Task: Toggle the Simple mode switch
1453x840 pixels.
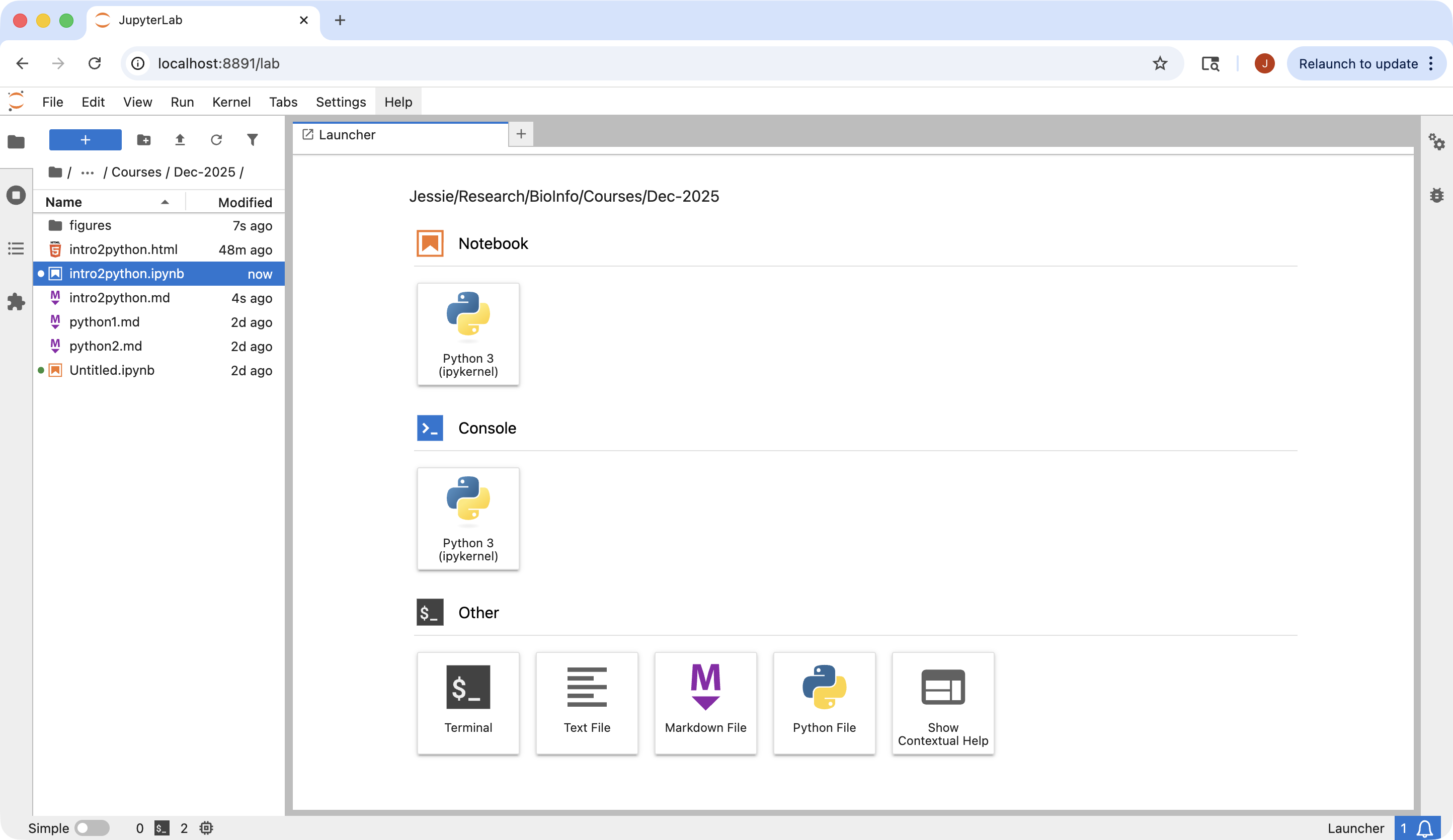Action: coord(92,828)
